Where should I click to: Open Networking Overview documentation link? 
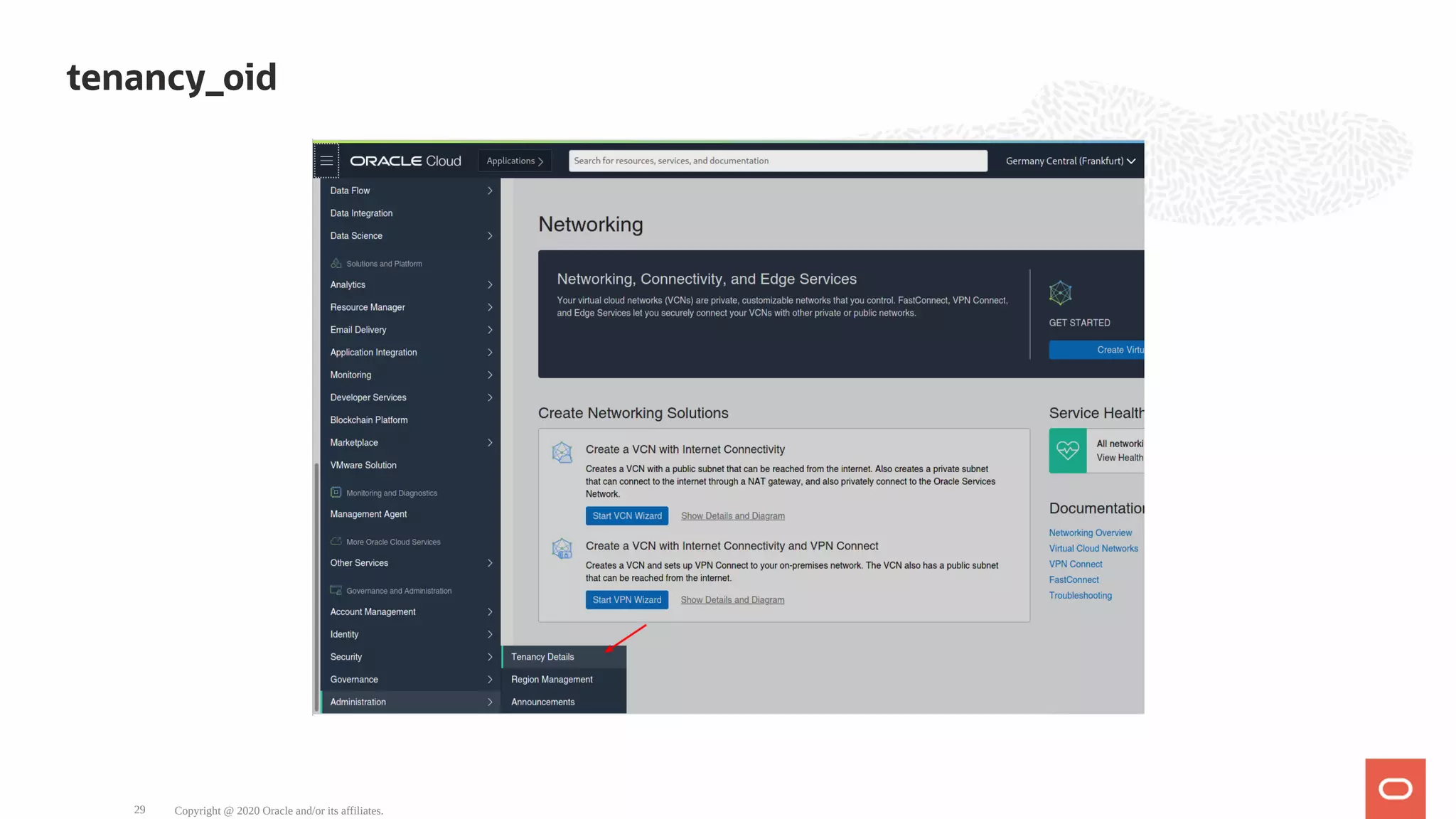click(1090, 533)
